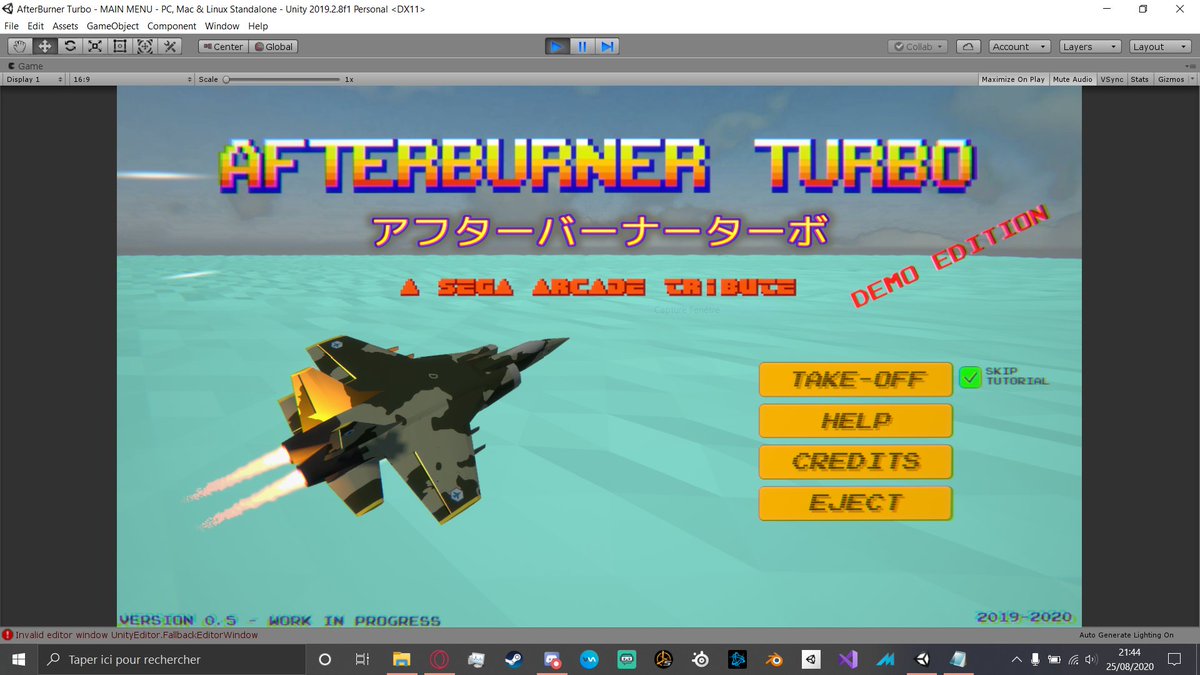Screen dimensions: 1200x675
Task: Open the Component menu
Action: (x=172, y=26)
